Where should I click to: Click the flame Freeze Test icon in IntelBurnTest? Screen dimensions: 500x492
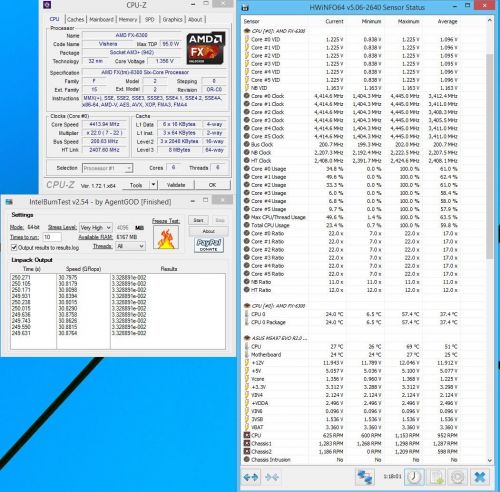coord(166,237)
